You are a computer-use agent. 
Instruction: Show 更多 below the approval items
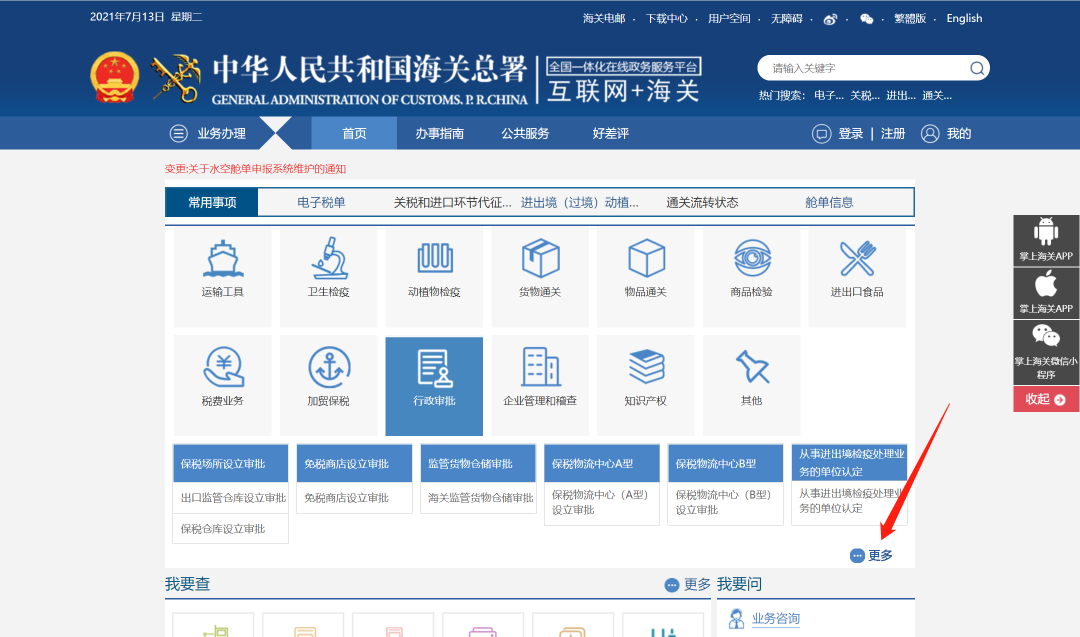(x=871, y=556)
